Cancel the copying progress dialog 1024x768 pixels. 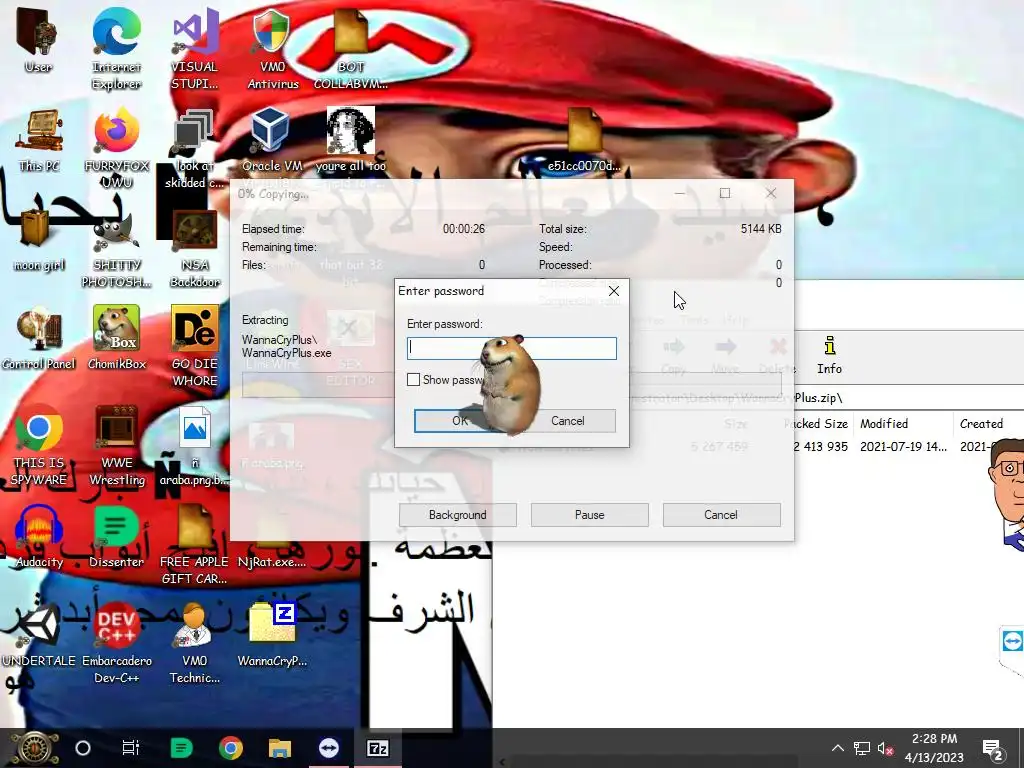tap(721, 515)
